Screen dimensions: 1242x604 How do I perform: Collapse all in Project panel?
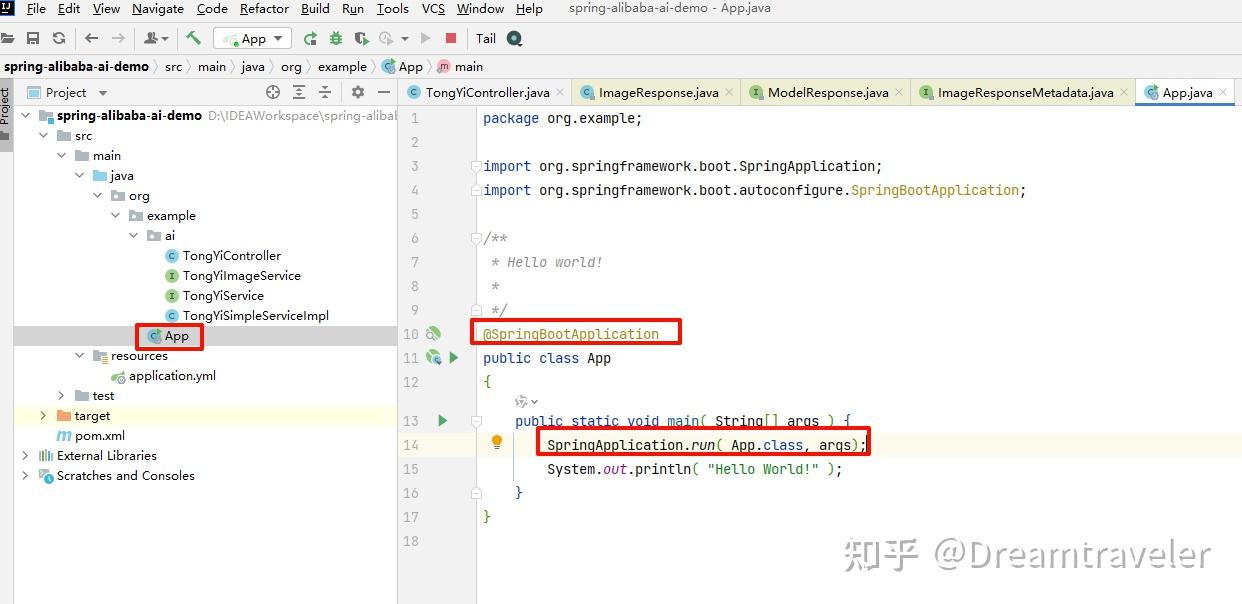[324, 92]
